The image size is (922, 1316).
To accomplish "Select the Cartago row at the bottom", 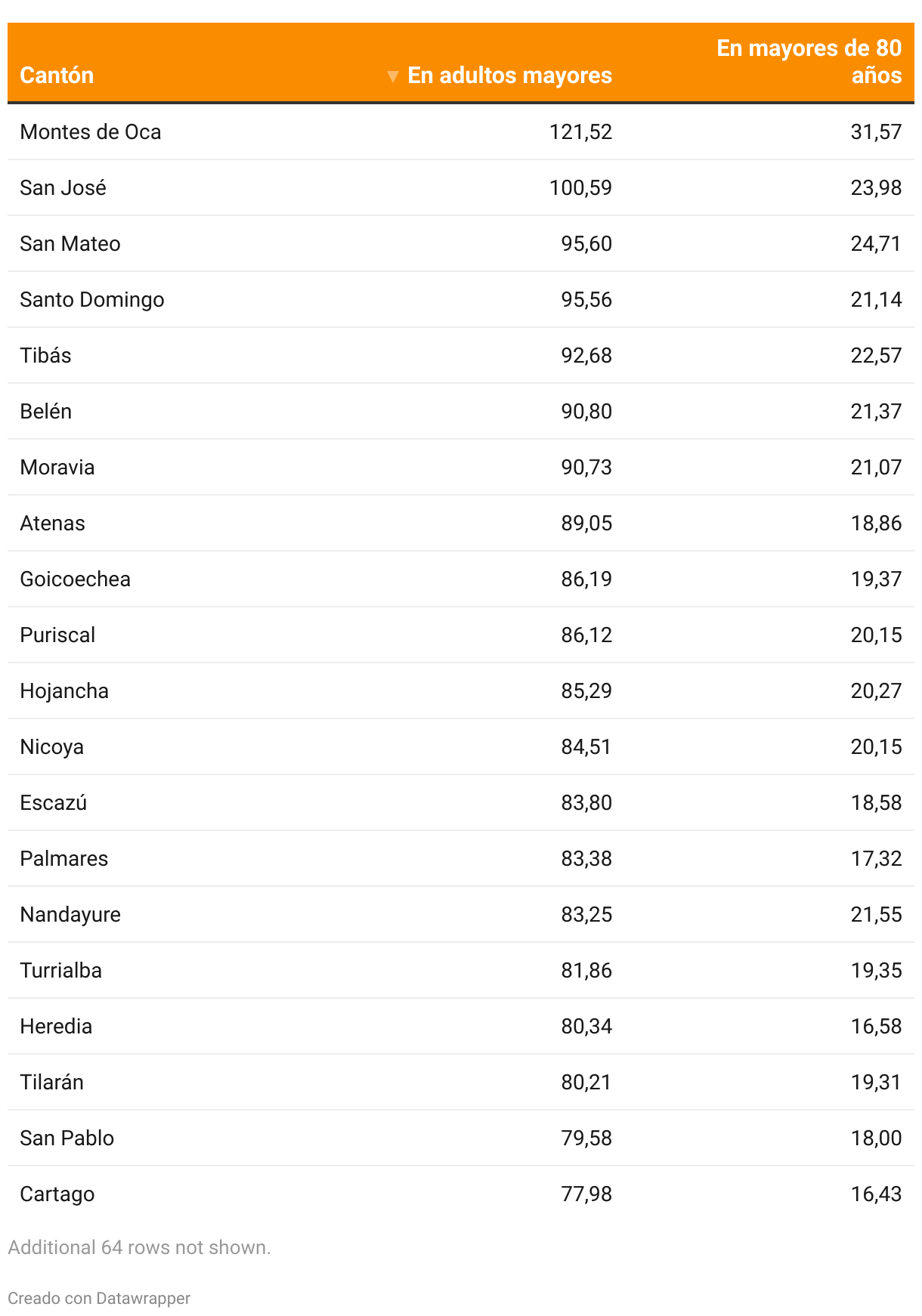I will [x=57, y=1194].
